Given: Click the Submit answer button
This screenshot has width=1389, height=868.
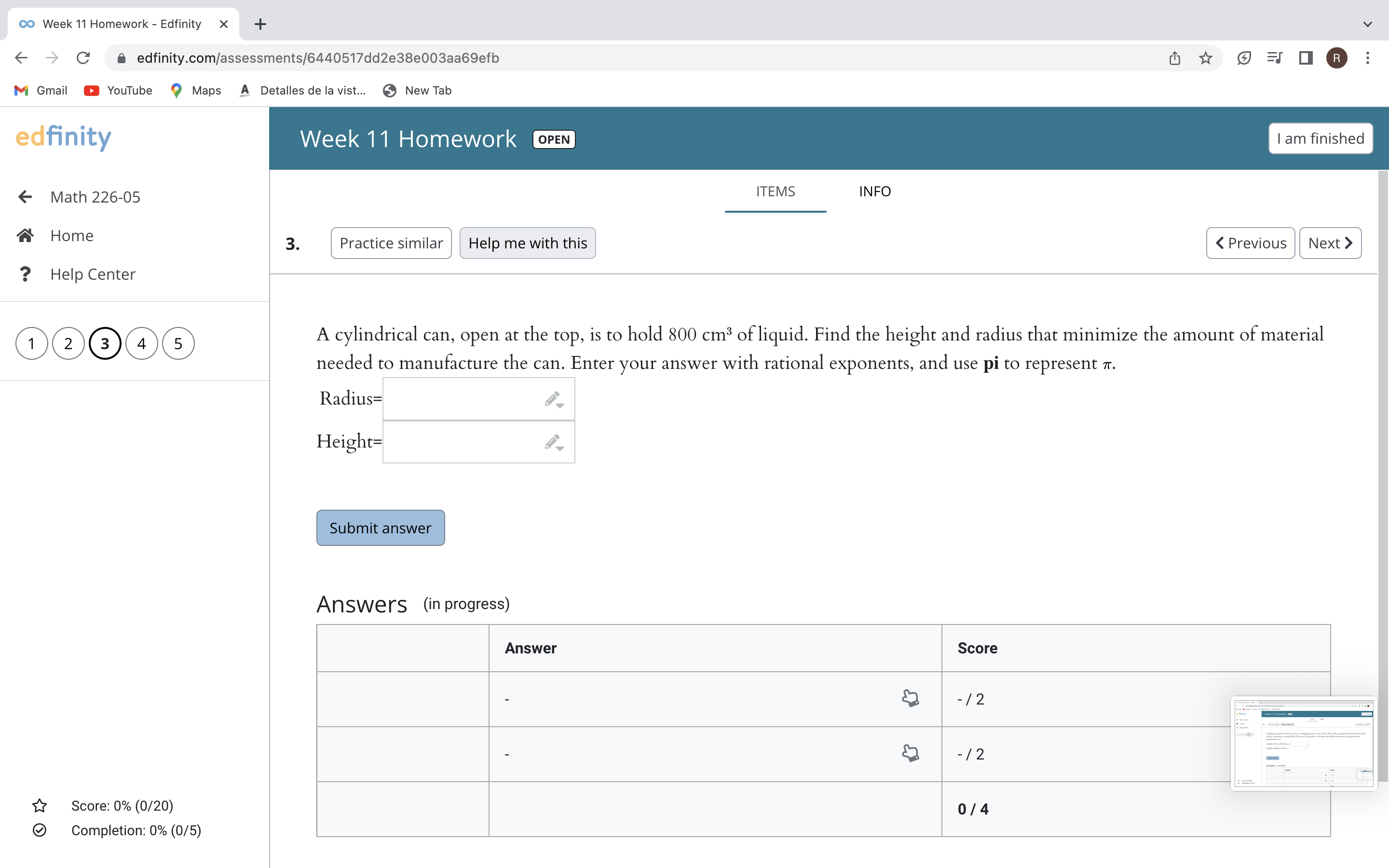Looking at the screenshot, I should [x=380, y=527].
